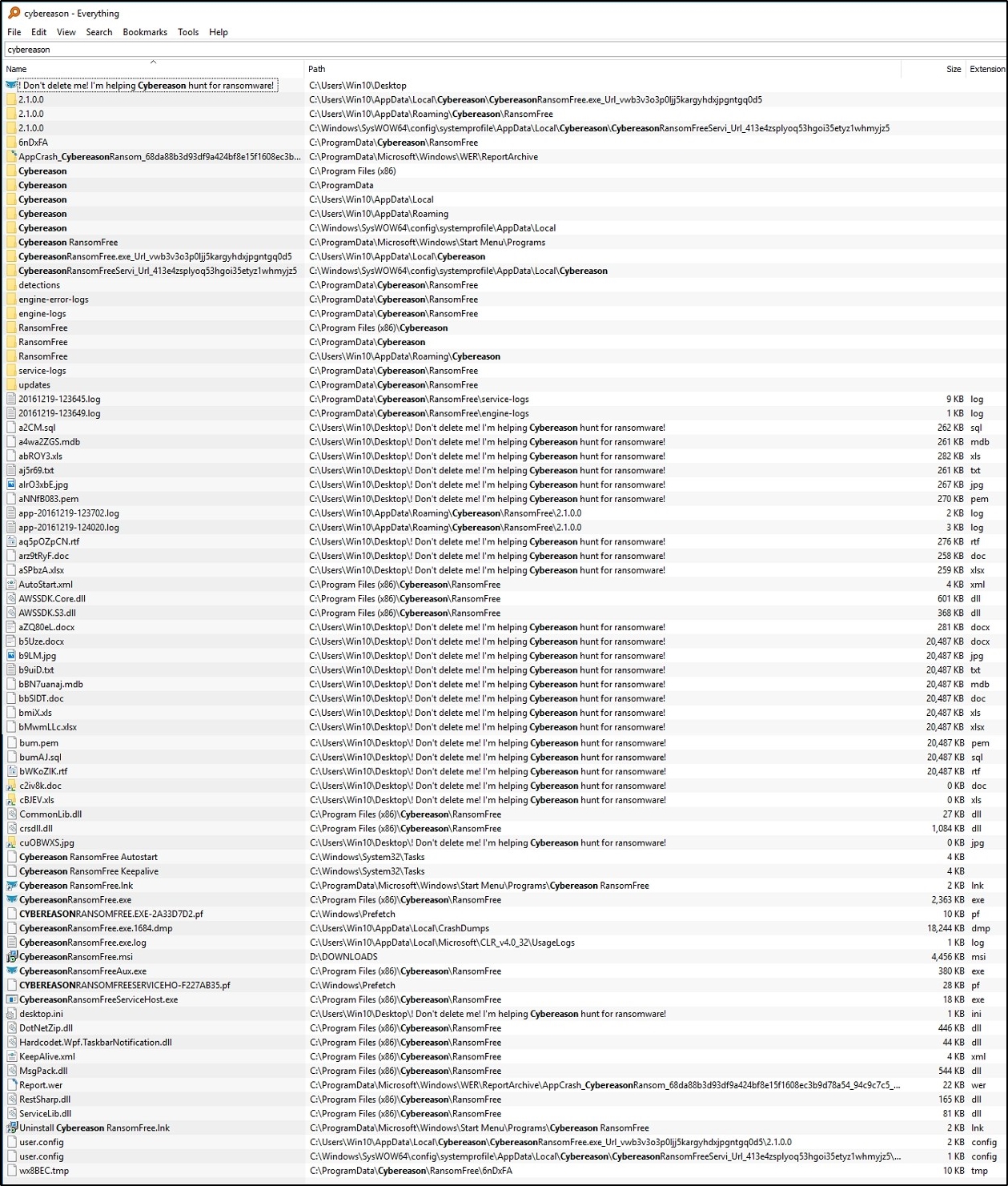The image size is (1008, 1186).
Task: Open the Help menu
Action: click(x=219, y=32)
